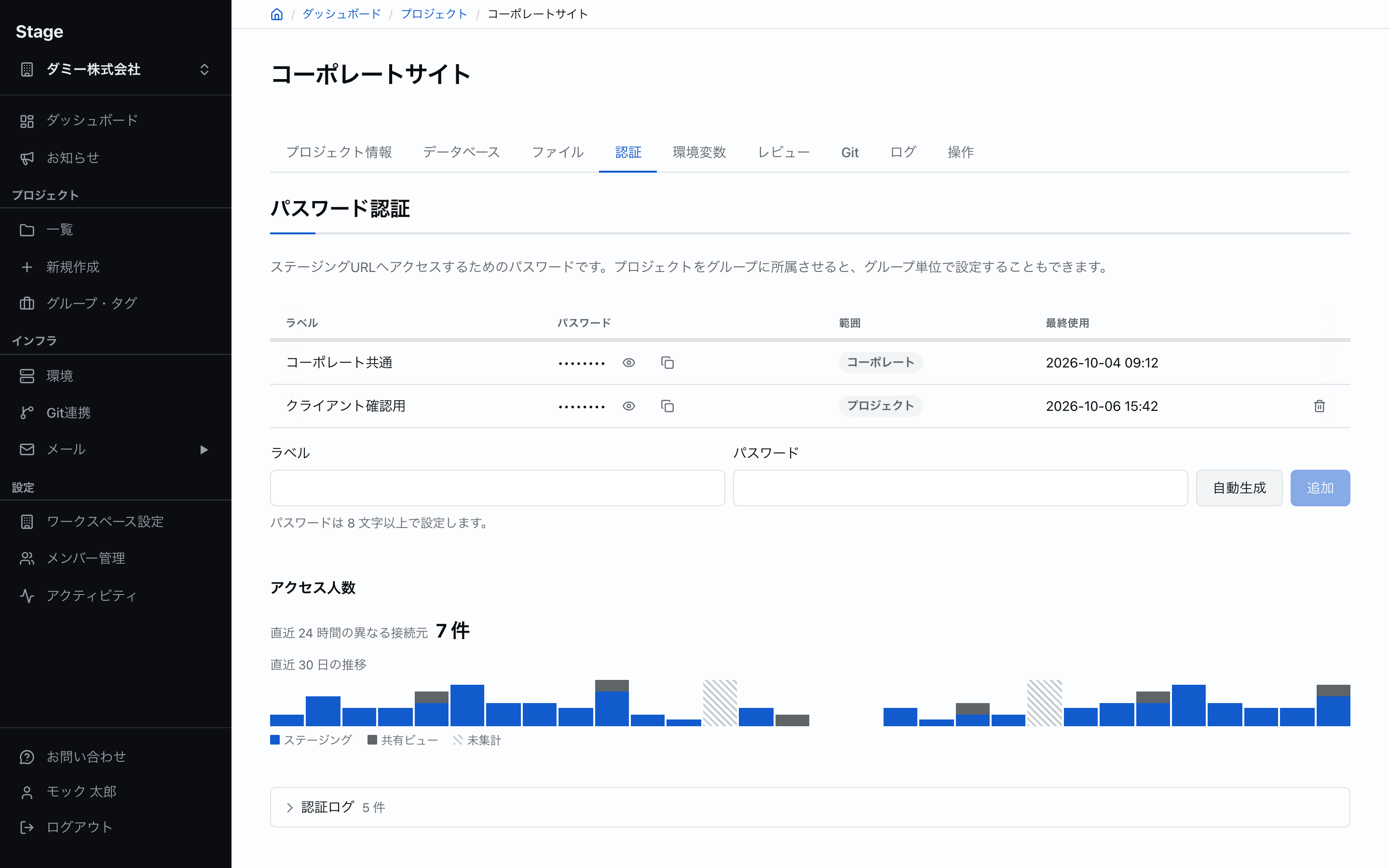Focus the ラベル input field

tap(498, 488)
